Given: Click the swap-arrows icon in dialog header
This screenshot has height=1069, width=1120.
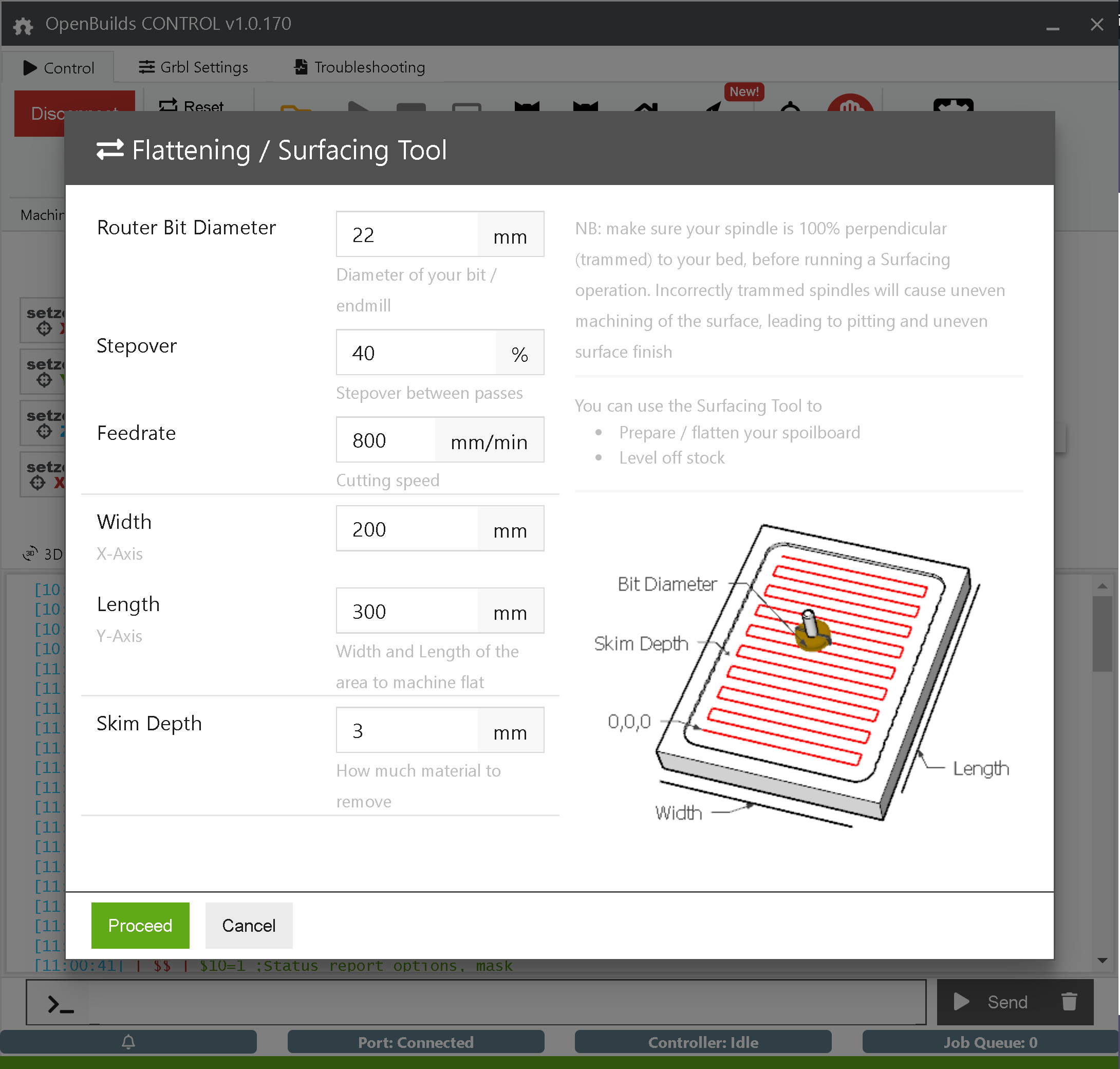Looking at the screenshot, I should click(x=110, y=150).
